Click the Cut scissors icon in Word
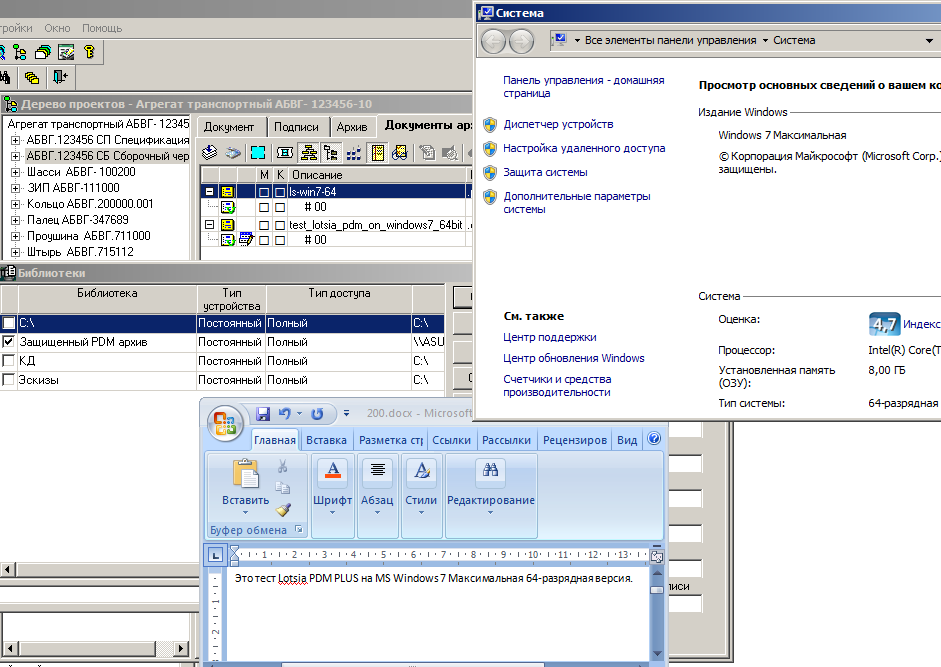 coord(283,466)
